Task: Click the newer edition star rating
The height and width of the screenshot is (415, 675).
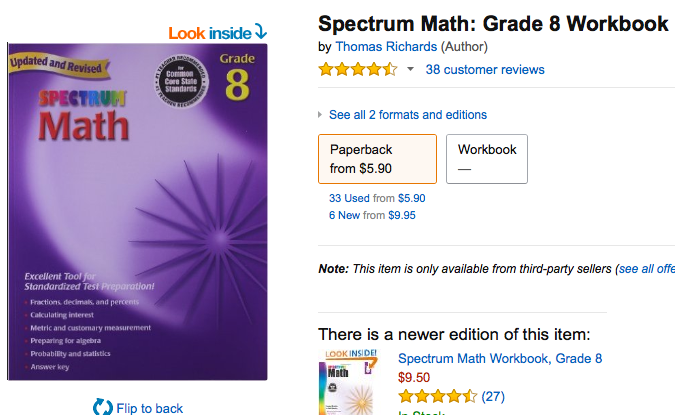Action: click(437, 396)
